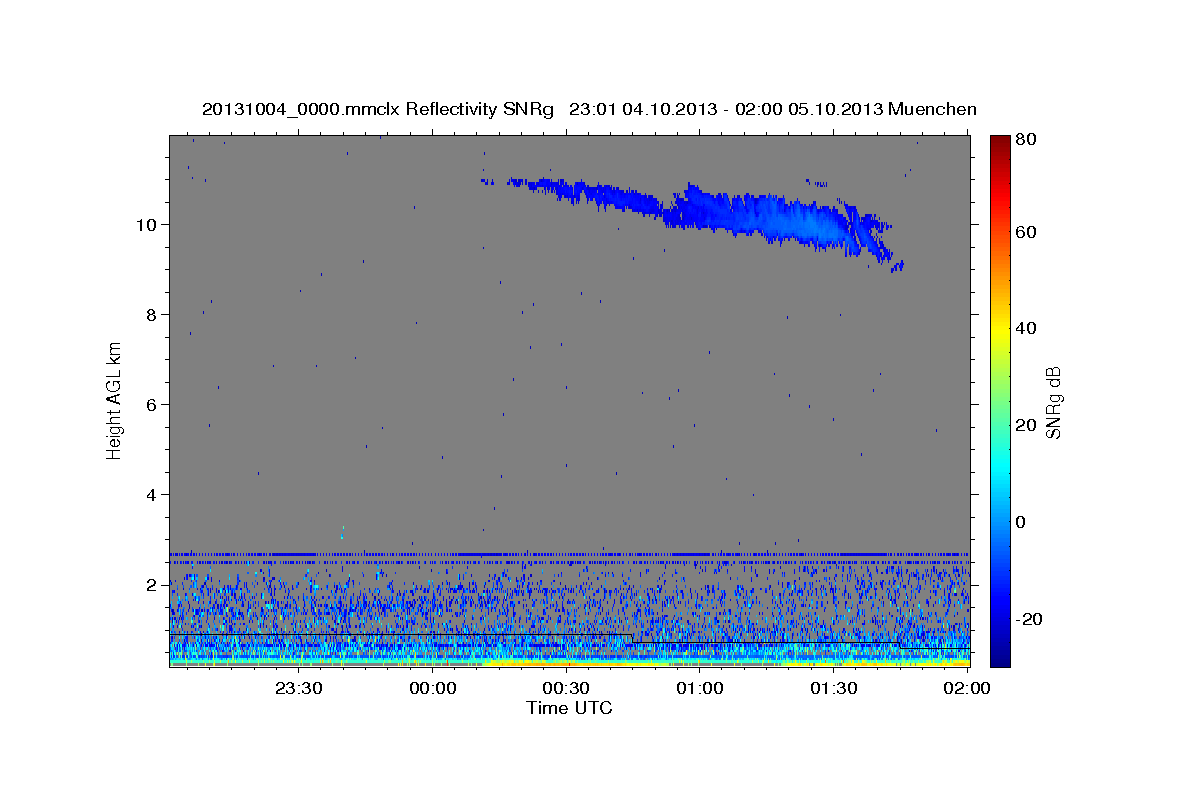Click the 'SNRg dB' colorbar label

tap(1053, 402)
